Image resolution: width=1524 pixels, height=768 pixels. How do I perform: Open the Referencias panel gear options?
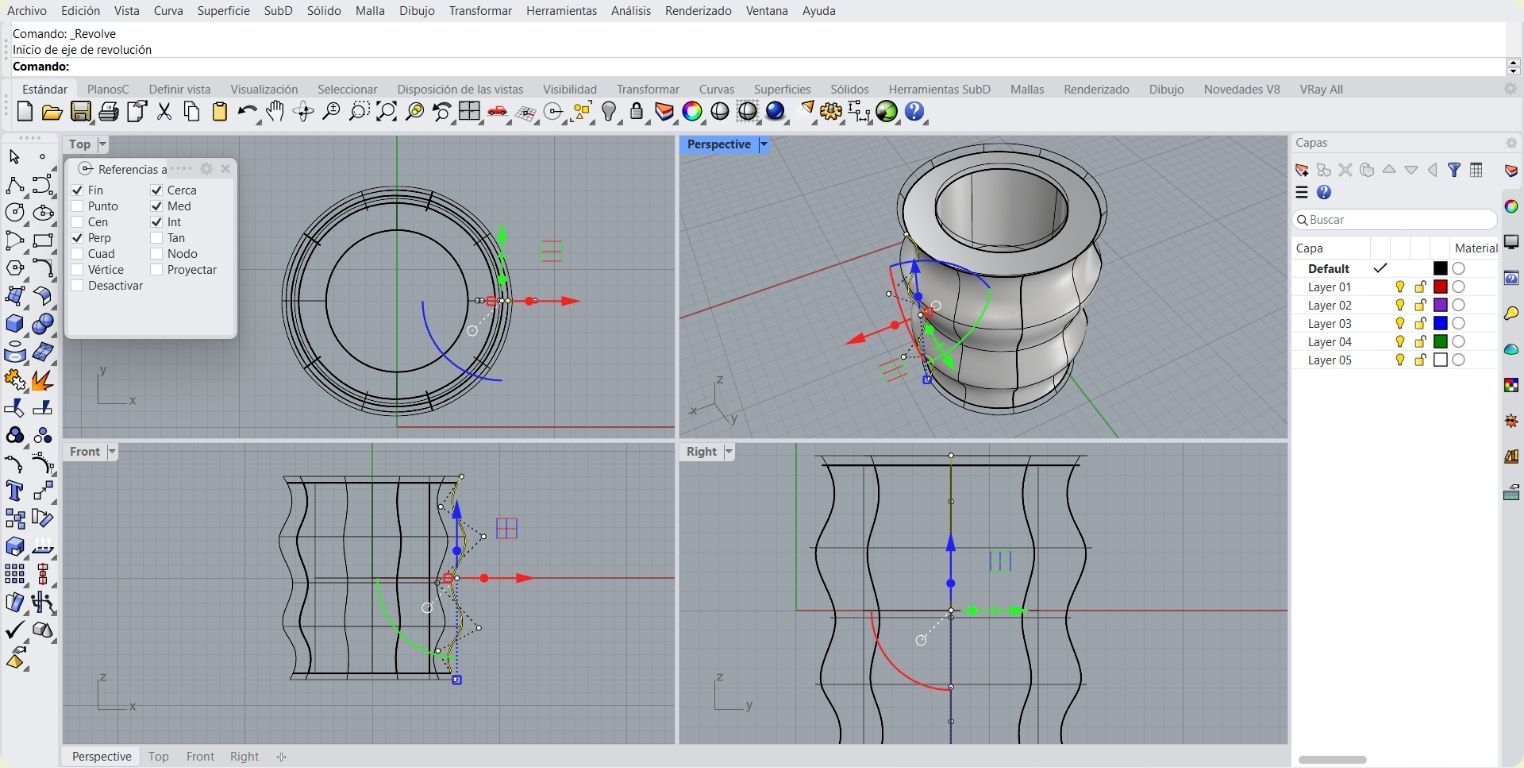[206, 169]
